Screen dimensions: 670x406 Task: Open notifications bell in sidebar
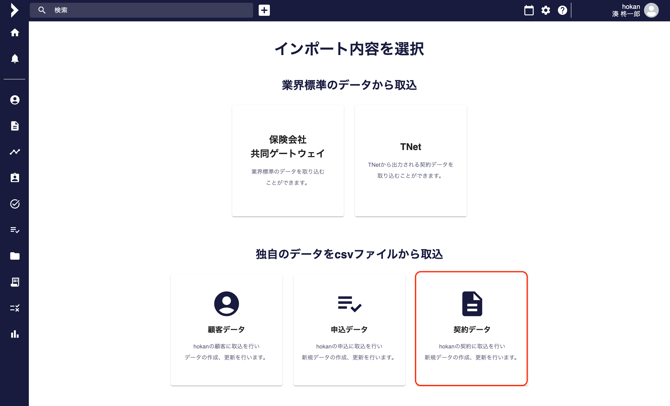point(14,59)
